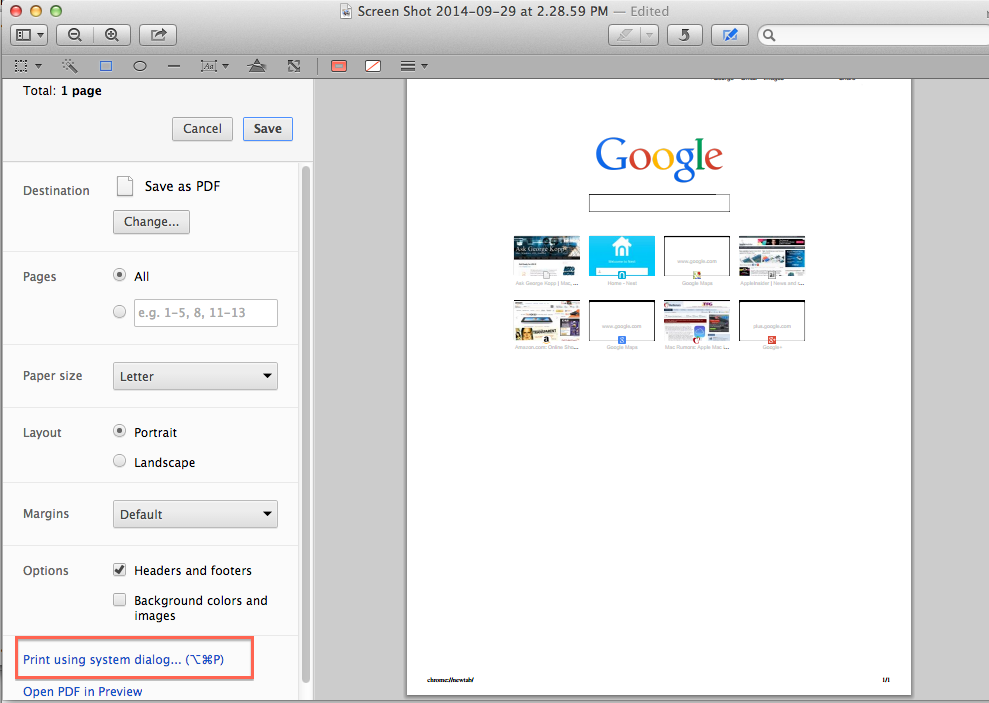
Task: Click the toolbar search field
Action: (x=874, y=35)
